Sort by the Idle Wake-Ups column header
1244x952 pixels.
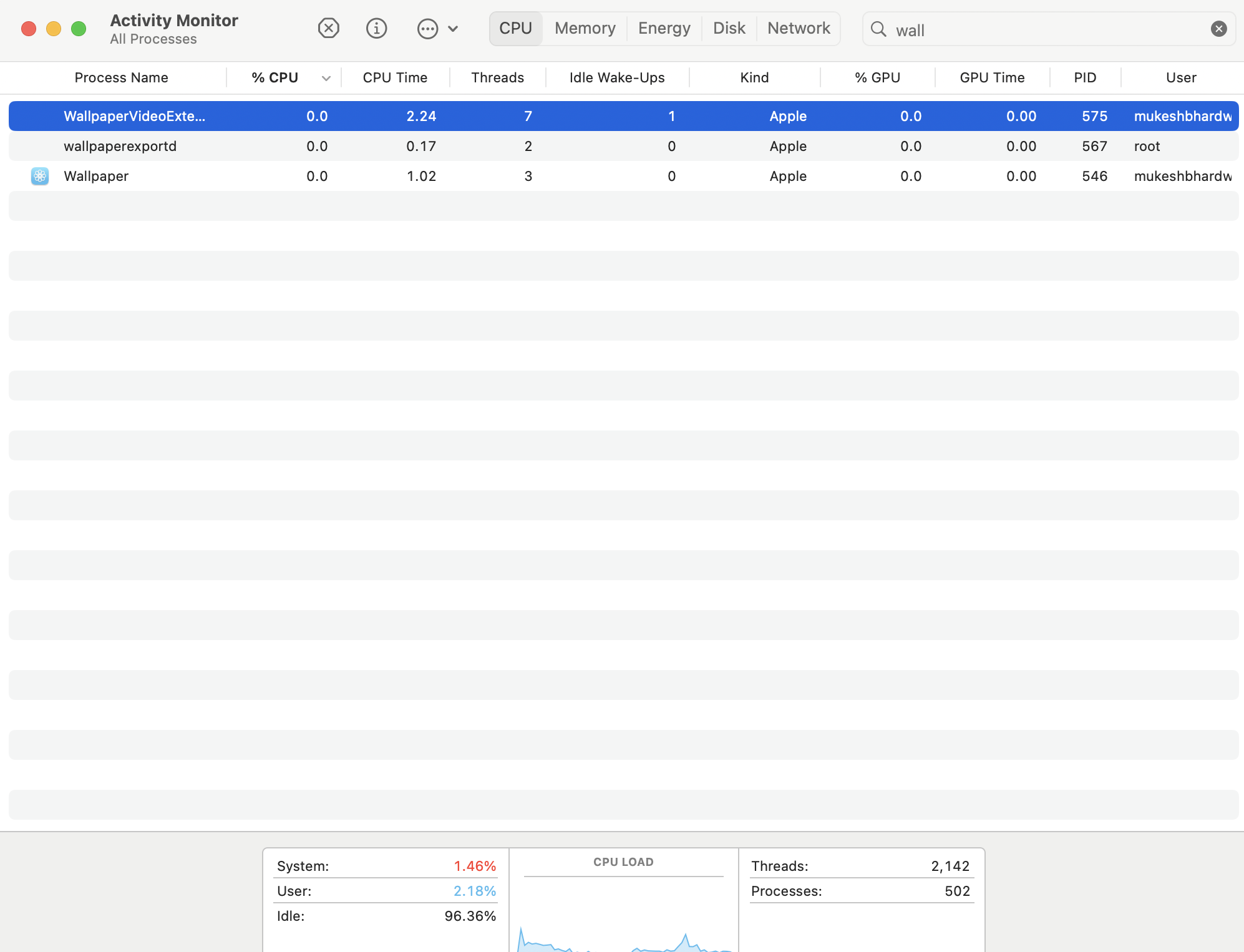pyautogui.click(x=617, y=77)
